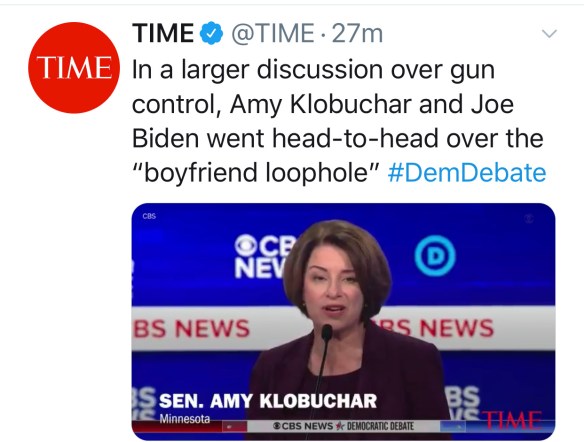Open the #DemDebate hashtag
Screen dimensions: 584x442
click(x=467, y=173)
